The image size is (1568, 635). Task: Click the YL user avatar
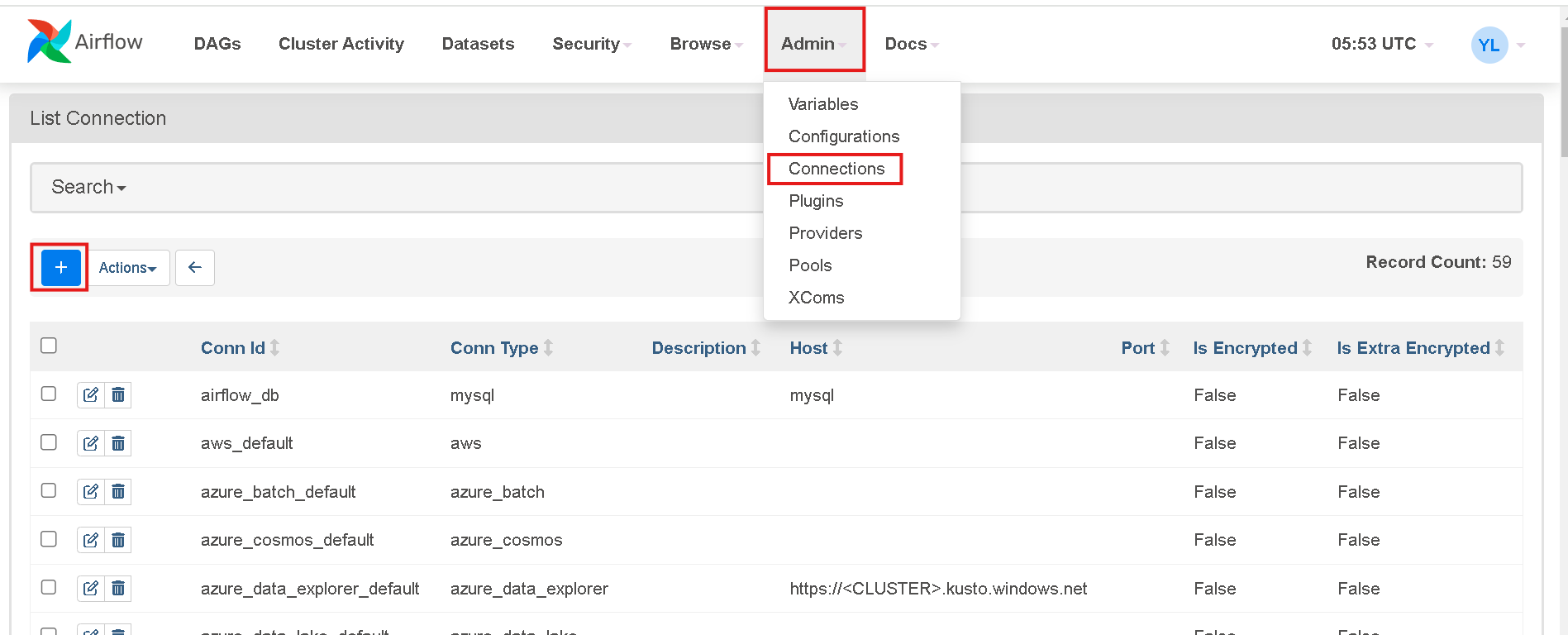pos(1489,45)
